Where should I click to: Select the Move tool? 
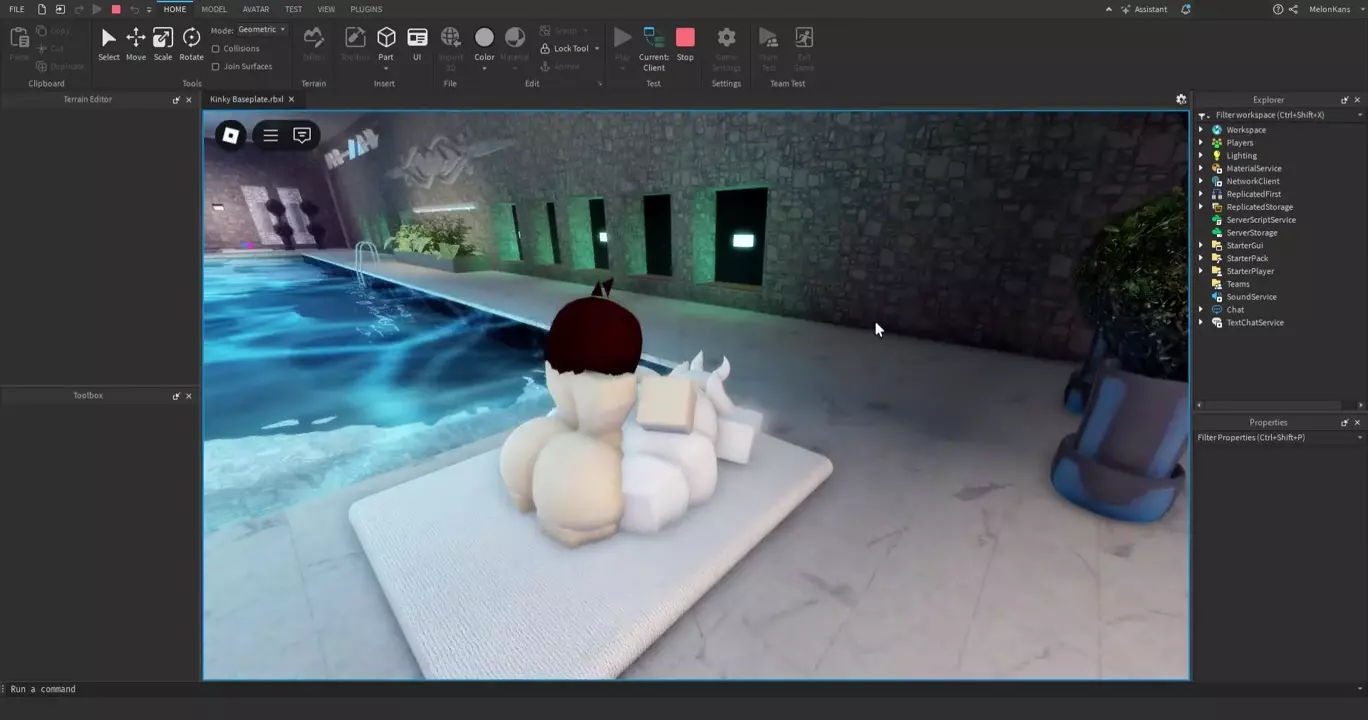(x=135, y=44)
